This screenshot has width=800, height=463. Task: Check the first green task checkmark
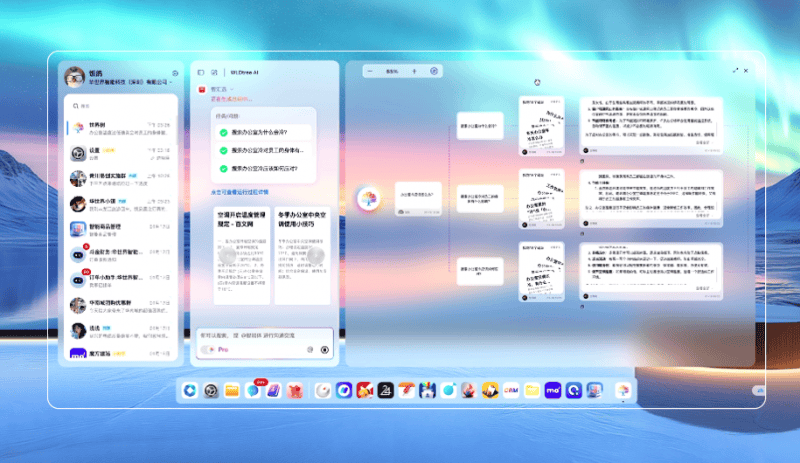click(x=224, y=131)
